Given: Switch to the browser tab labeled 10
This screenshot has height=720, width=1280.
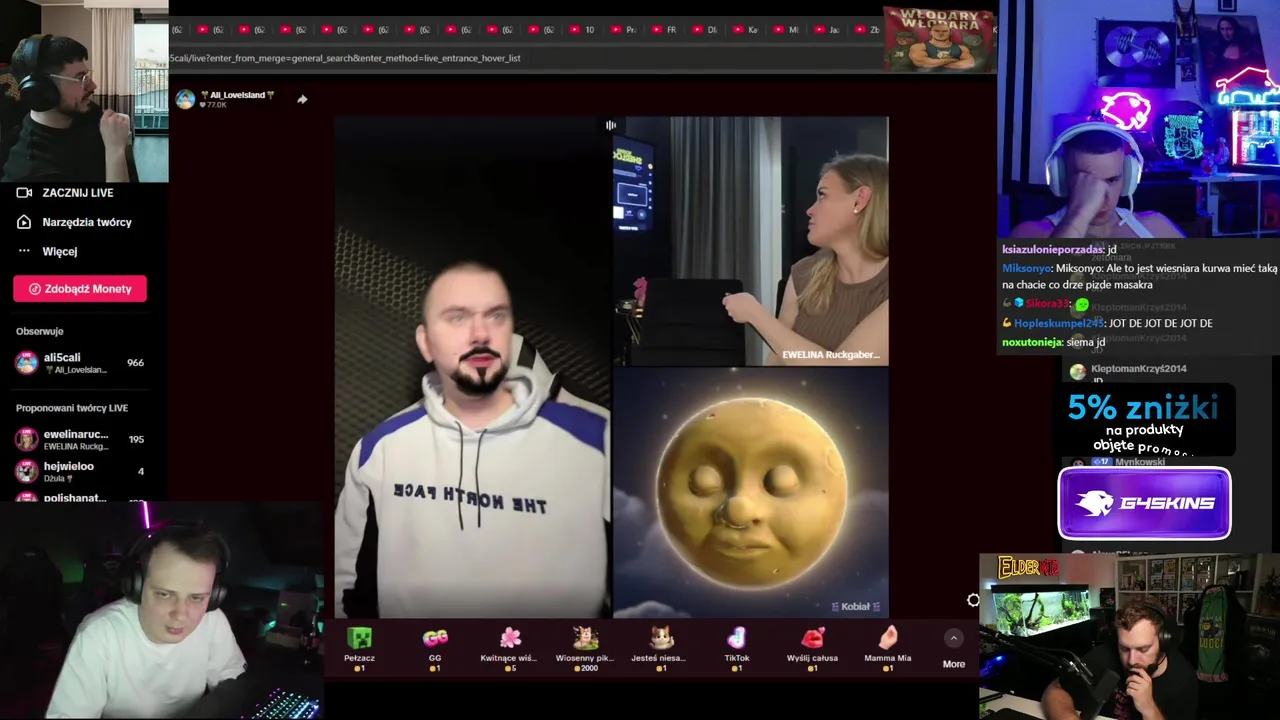Looking at the screenshot, I should pos(582,30).
